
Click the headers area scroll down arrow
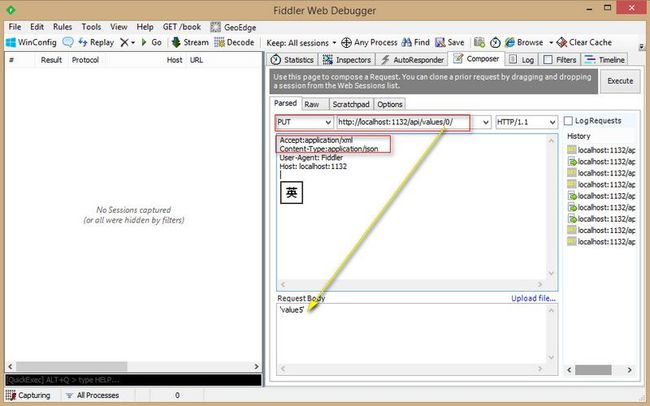(x=551, y=273)
